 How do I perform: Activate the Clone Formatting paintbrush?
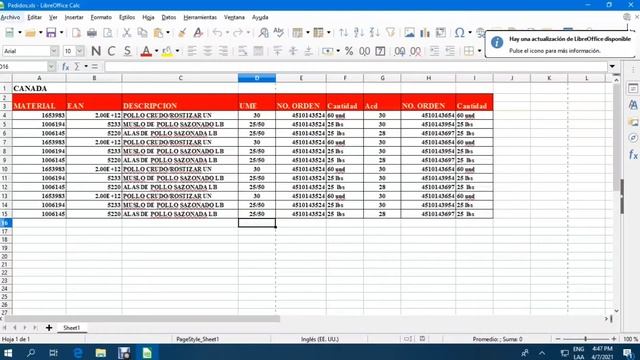pyautogui.click(x=182, y=33)
